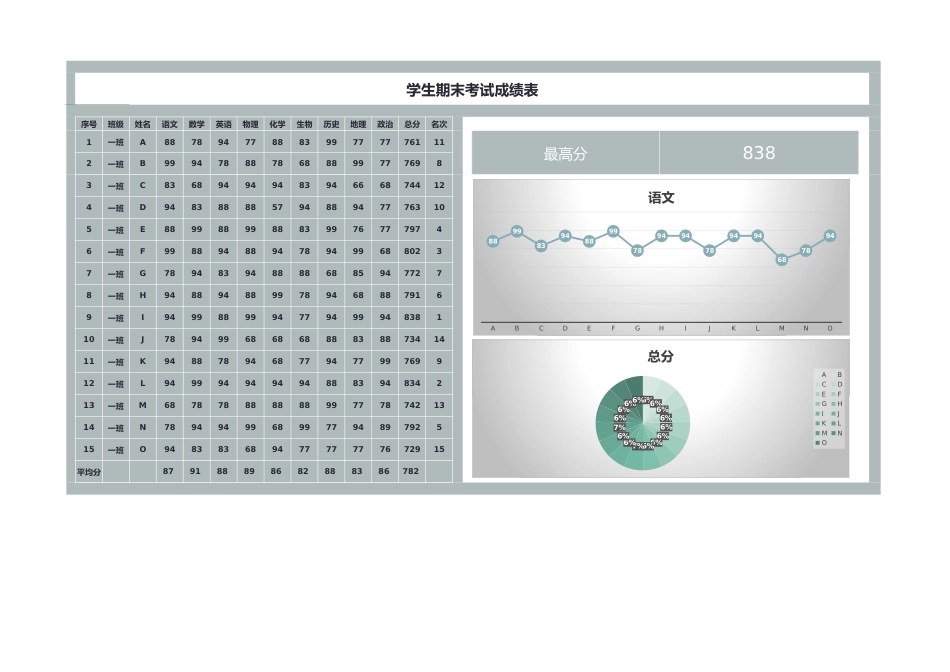Click the 语文 line chart title
Viewport: 950px width, 672px height.
click(x=661, y=198)
